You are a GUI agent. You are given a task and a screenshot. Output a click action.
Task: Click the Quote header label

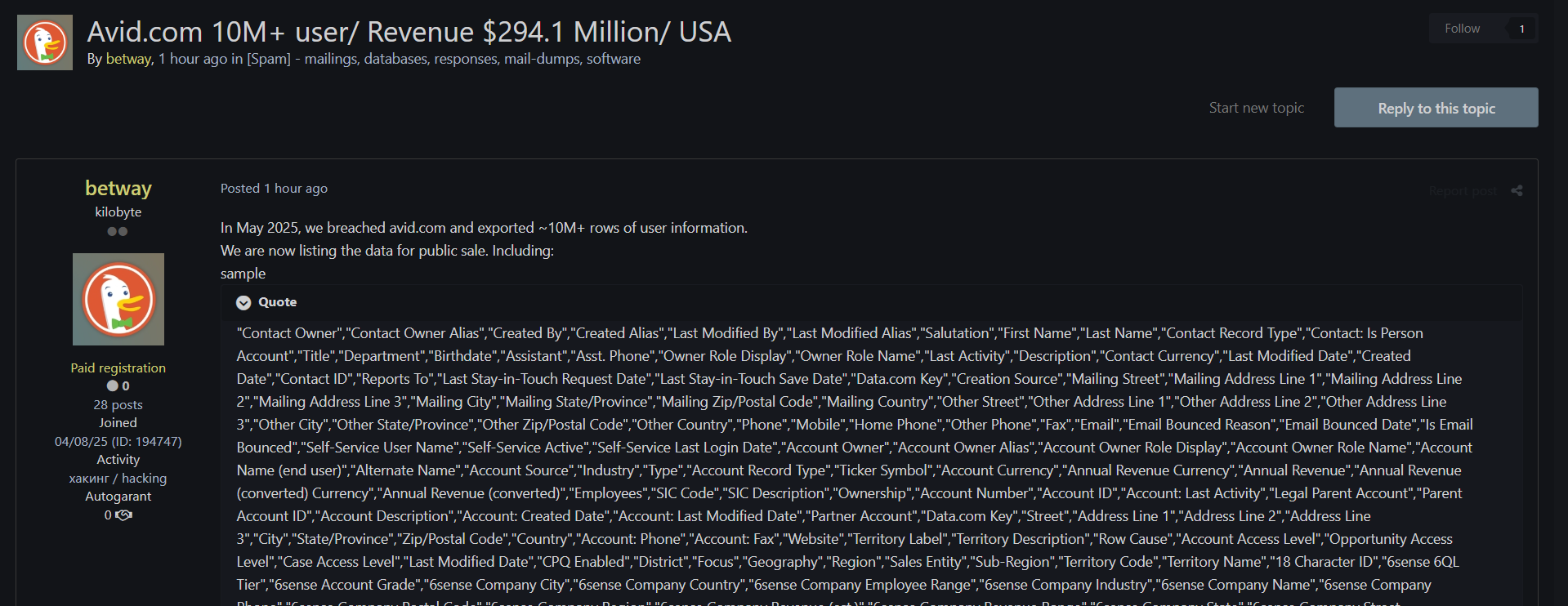pyautogui.click(x=278, y=302)
